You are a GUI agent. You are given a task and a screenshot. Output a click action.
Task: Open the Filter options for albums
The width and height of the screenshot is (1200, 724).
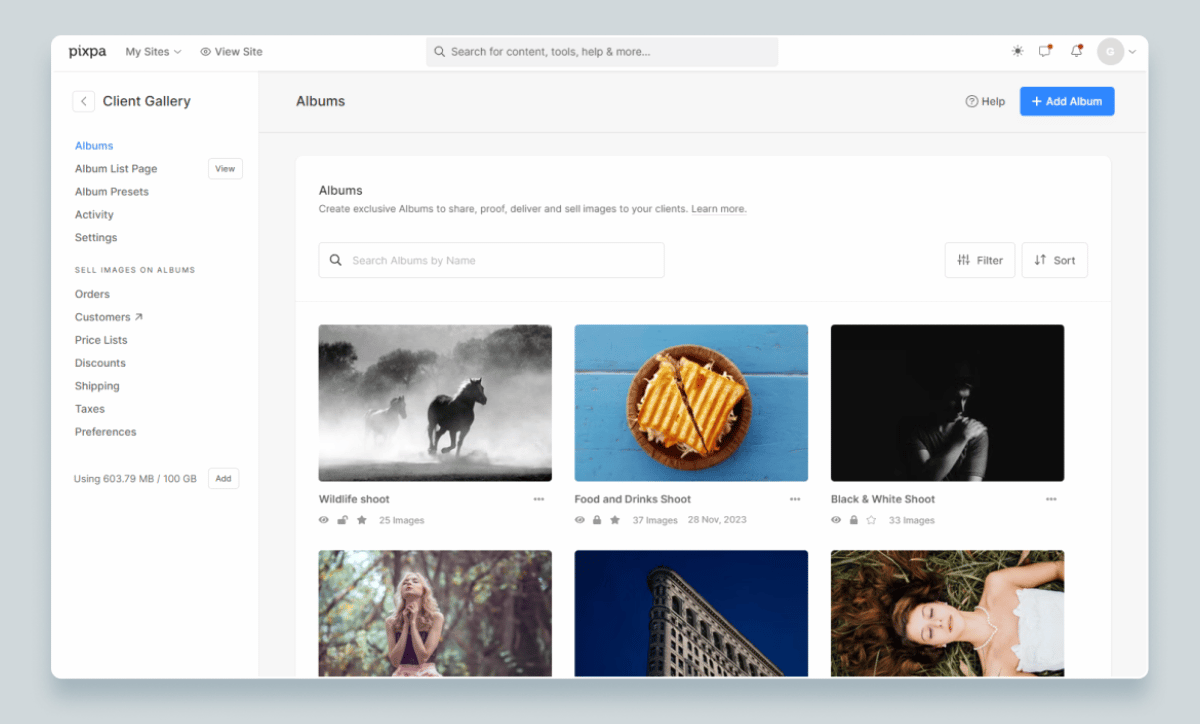(x=979, y=260)
